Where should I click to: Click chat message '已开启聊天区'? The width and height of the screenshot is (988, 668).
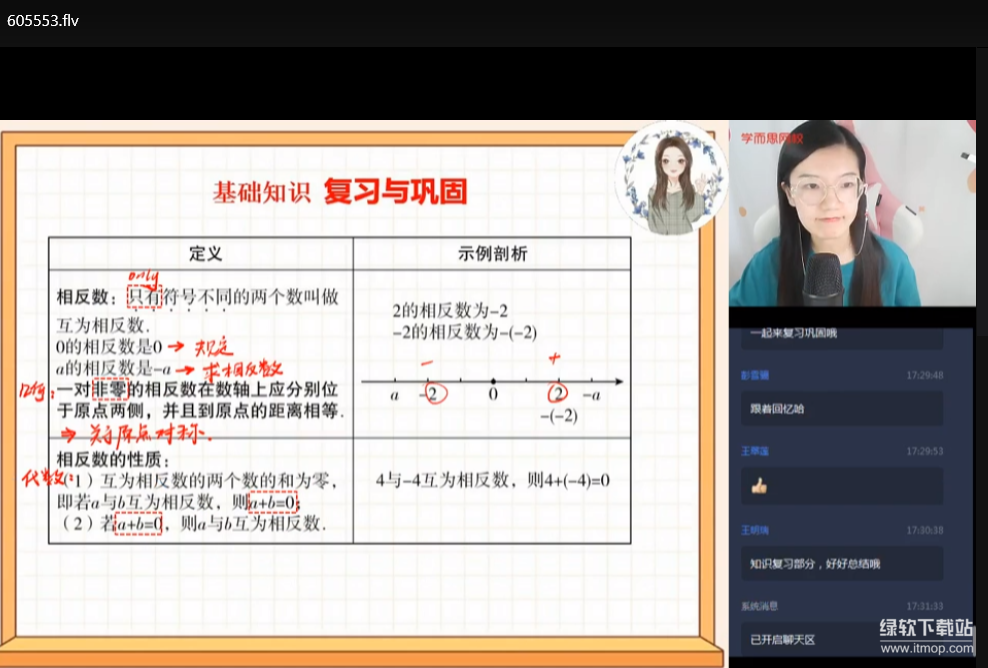(x=842, y=639)
